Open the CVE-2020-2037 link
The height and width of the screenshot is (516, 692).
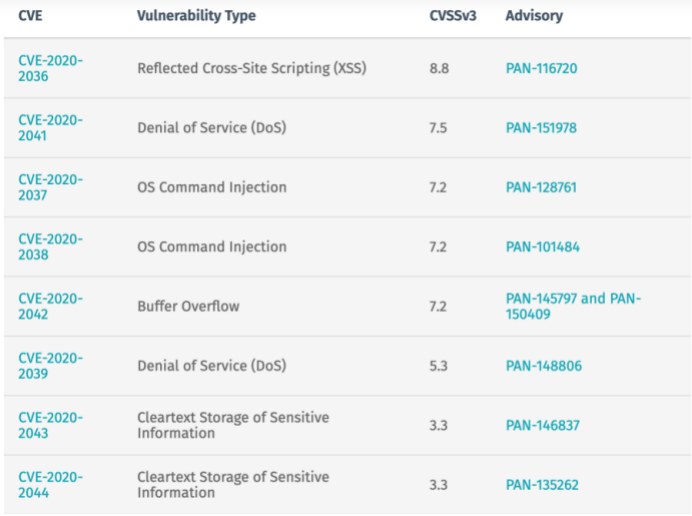[50, 187]
